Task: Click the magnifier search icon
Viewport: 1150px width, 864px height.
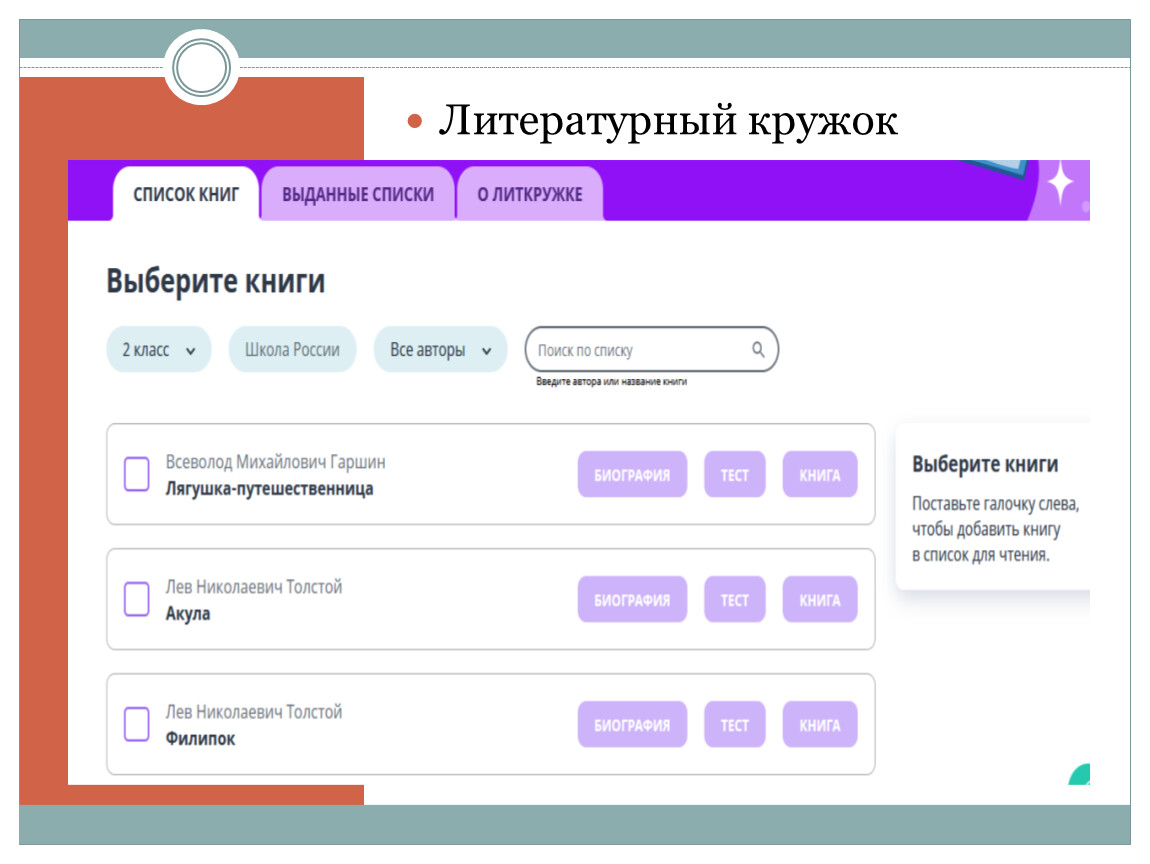Action: (758, 350)
